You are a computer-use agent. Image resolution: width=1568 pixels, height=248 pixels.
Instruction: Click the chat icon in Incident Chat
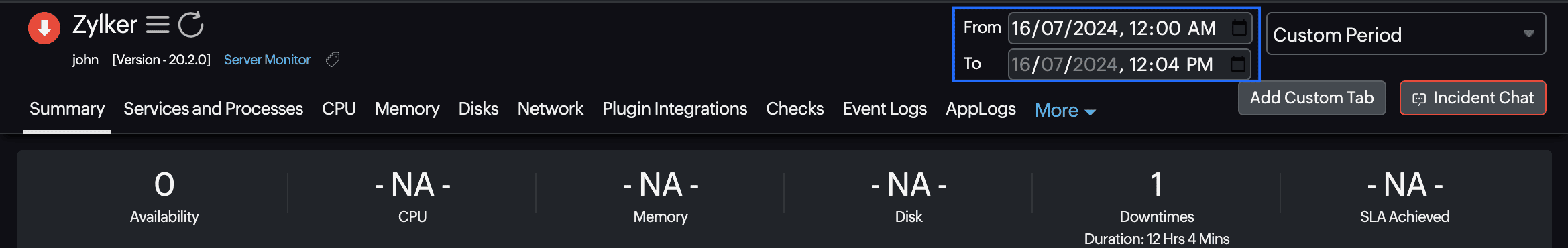(x=1419, y=99)
